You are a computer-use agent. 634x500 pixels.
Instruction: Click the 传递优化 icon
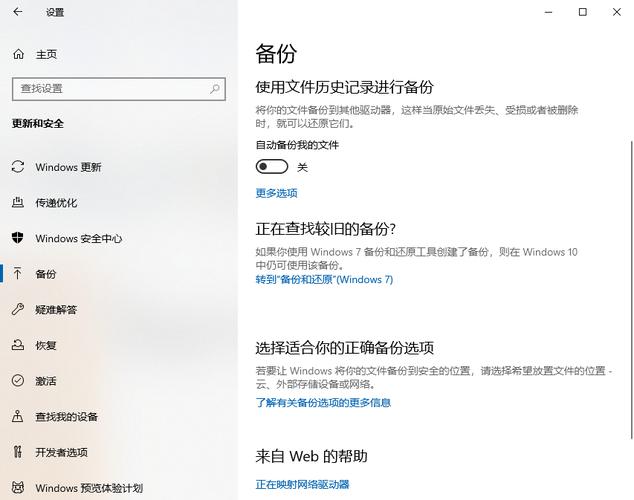pyautogui.click(x=18, y=203)
